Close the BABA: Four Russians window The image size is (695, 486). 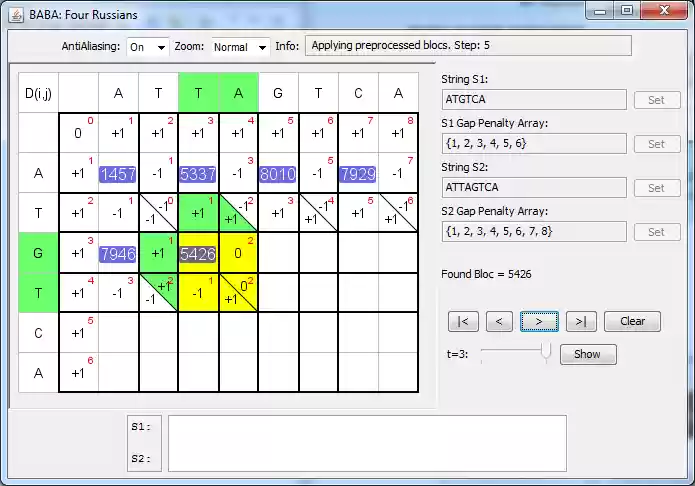click(x=664, y=11)
